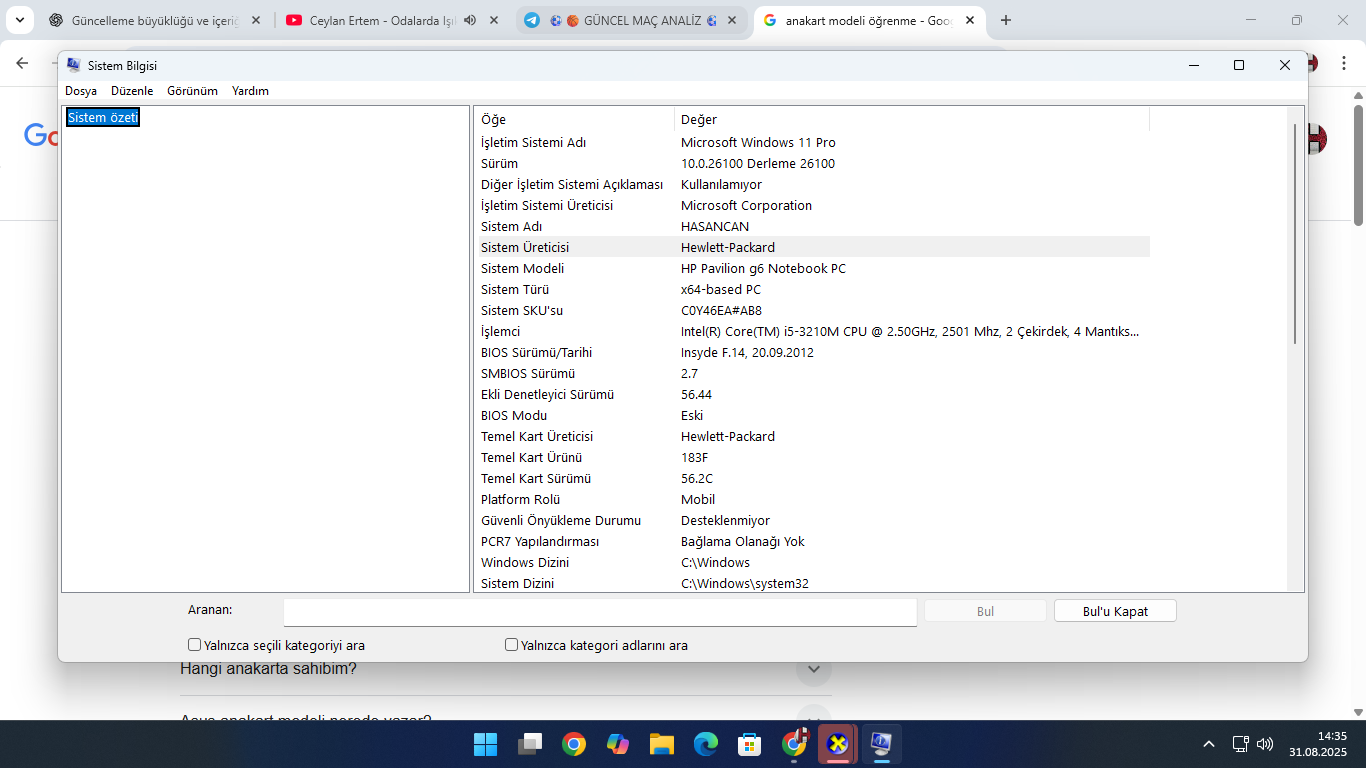Open a new Chrome tab with plus button
This screenshot has width=1366, height=768.
tap(1006, 20)
